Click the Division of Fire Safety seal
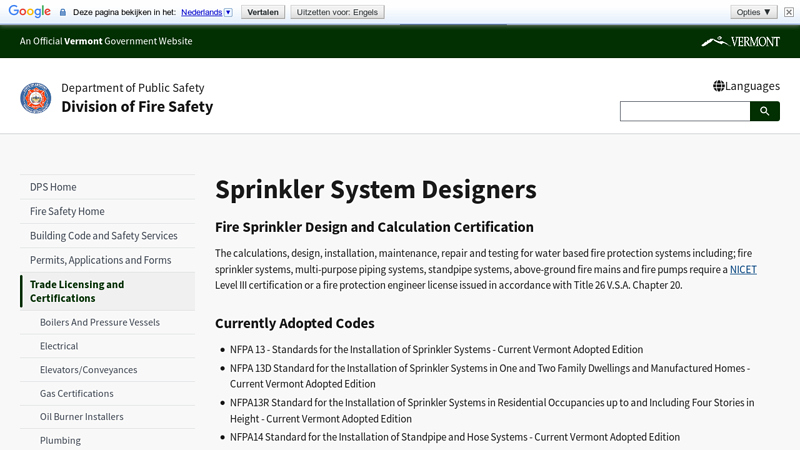Viewport: 800px width, 450px height. (36, 98)
